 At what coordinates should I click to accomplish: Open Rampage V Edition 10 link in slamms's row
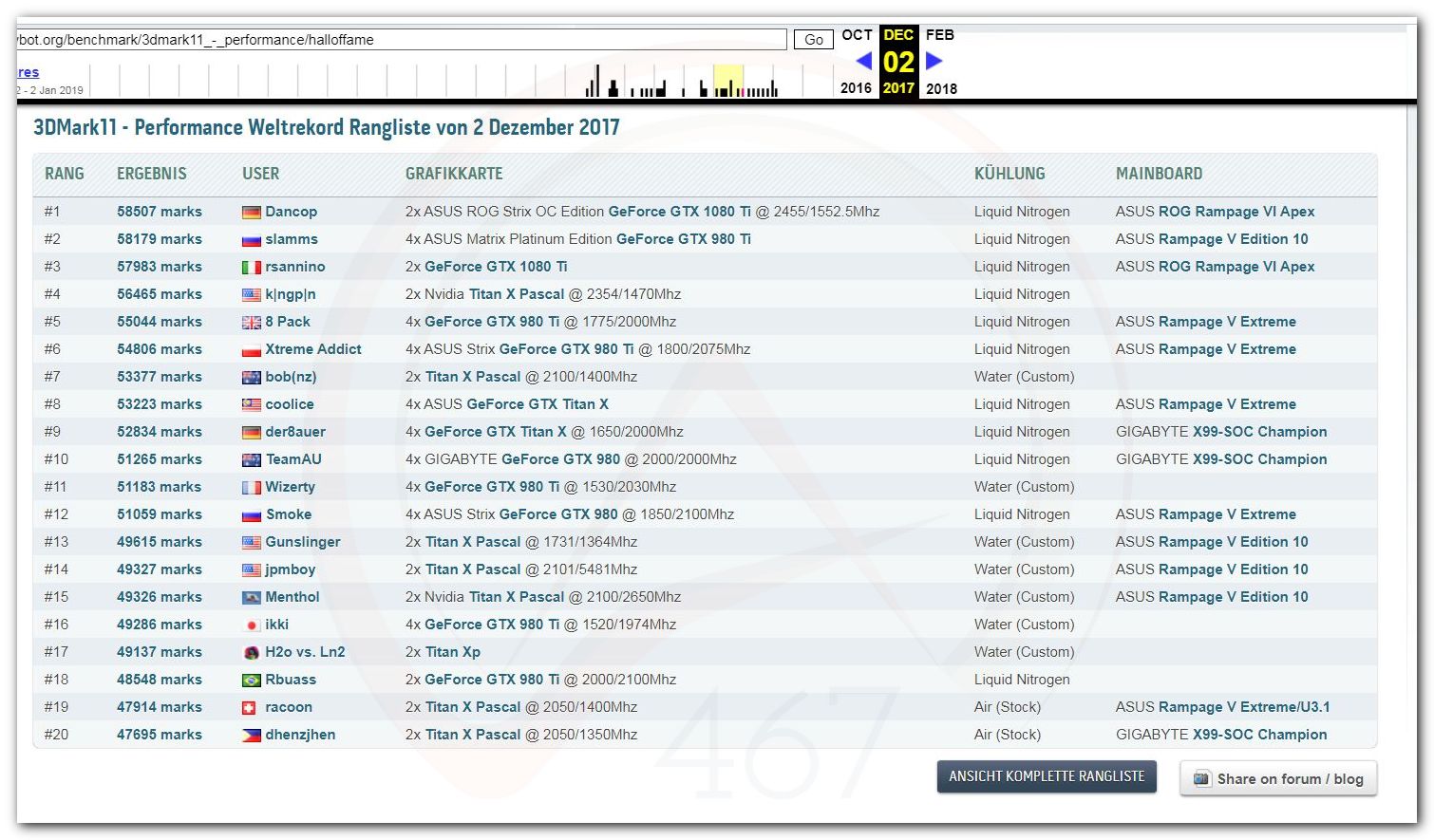1233,239
